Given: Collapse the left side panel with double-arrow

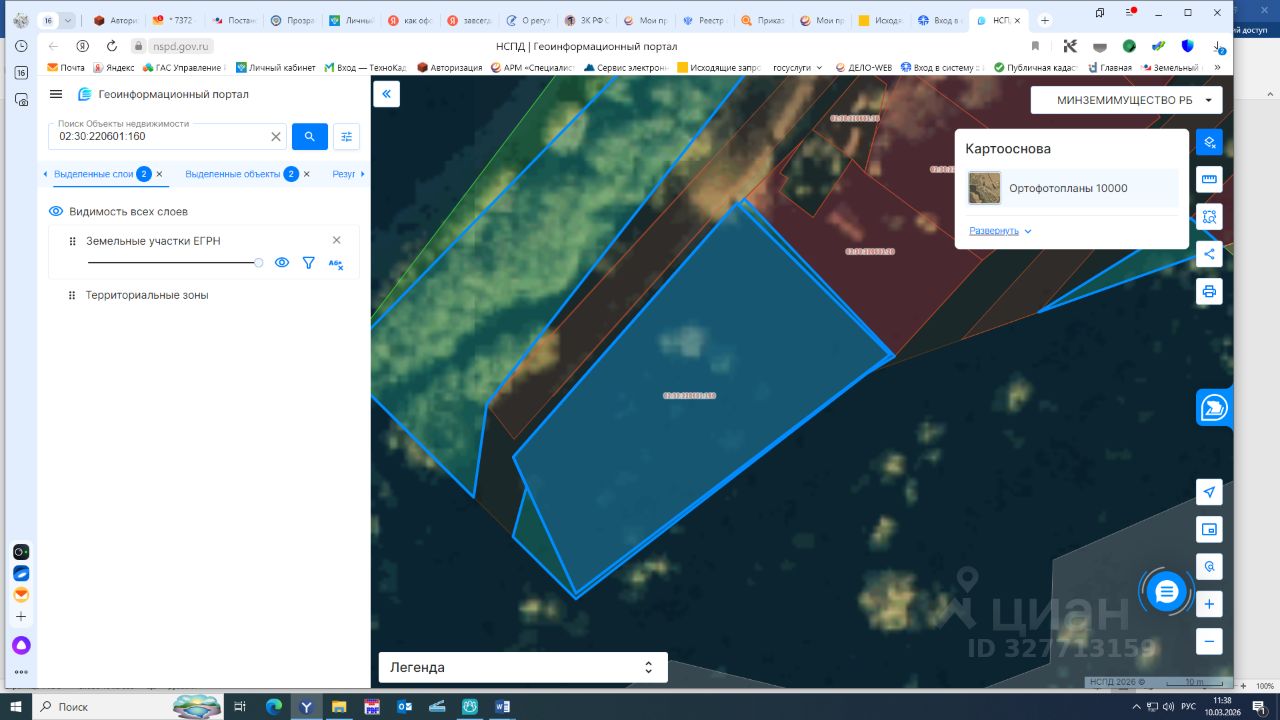Looking at the screenshot, I should [x=386, y=94].
